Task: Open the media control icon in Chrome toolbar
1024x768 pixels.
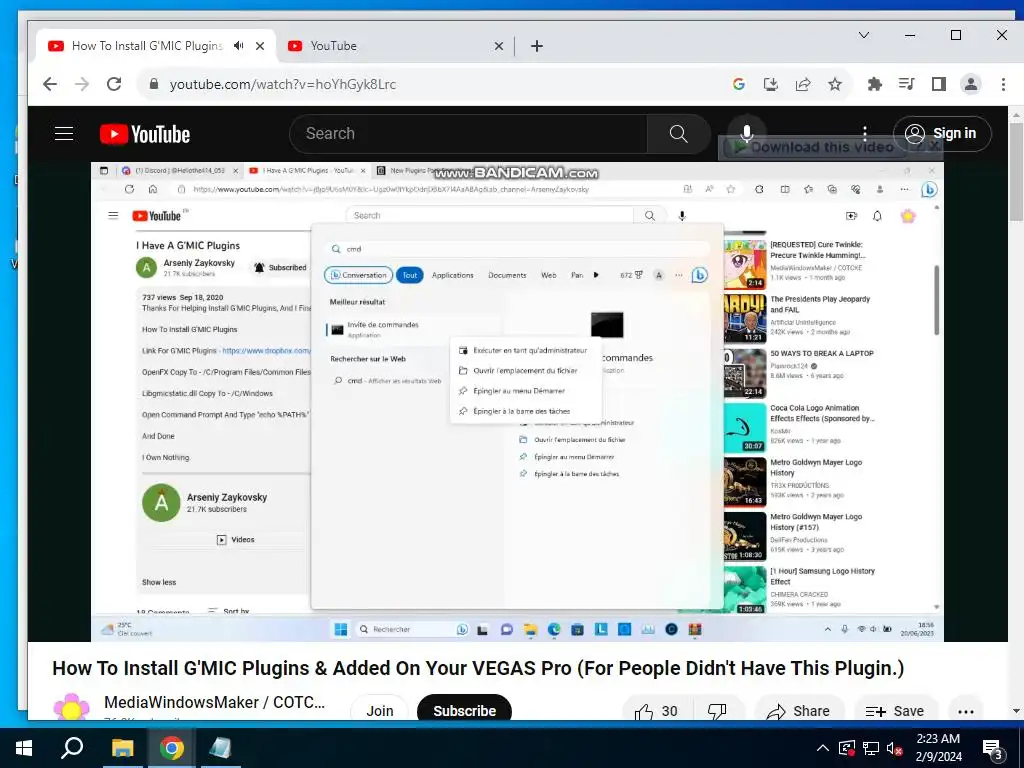Action: [x=906, y=84]
